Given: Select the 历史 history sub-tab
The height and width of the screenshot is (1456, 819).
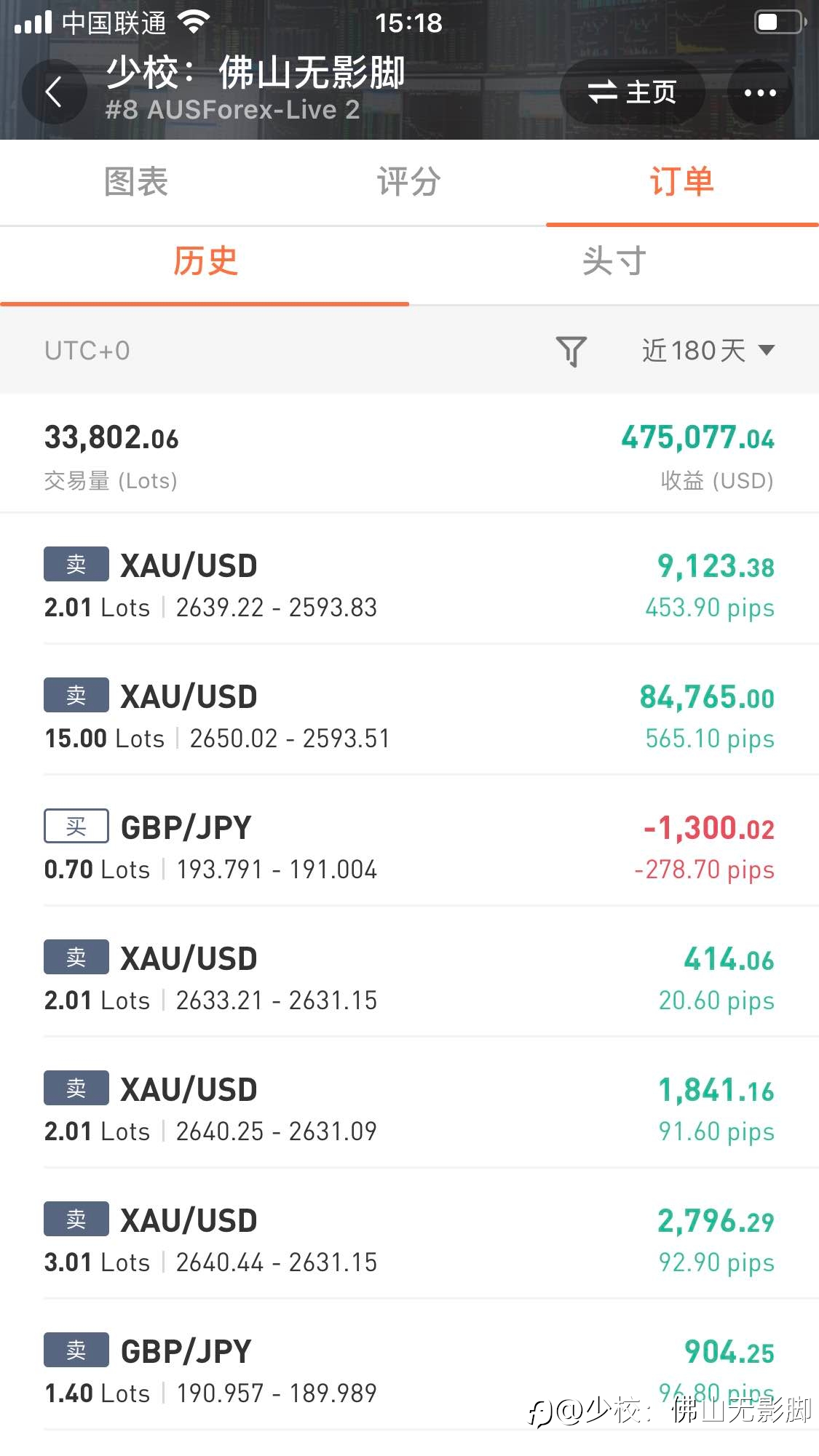Looking at the screenshot, I should point(205,262).
